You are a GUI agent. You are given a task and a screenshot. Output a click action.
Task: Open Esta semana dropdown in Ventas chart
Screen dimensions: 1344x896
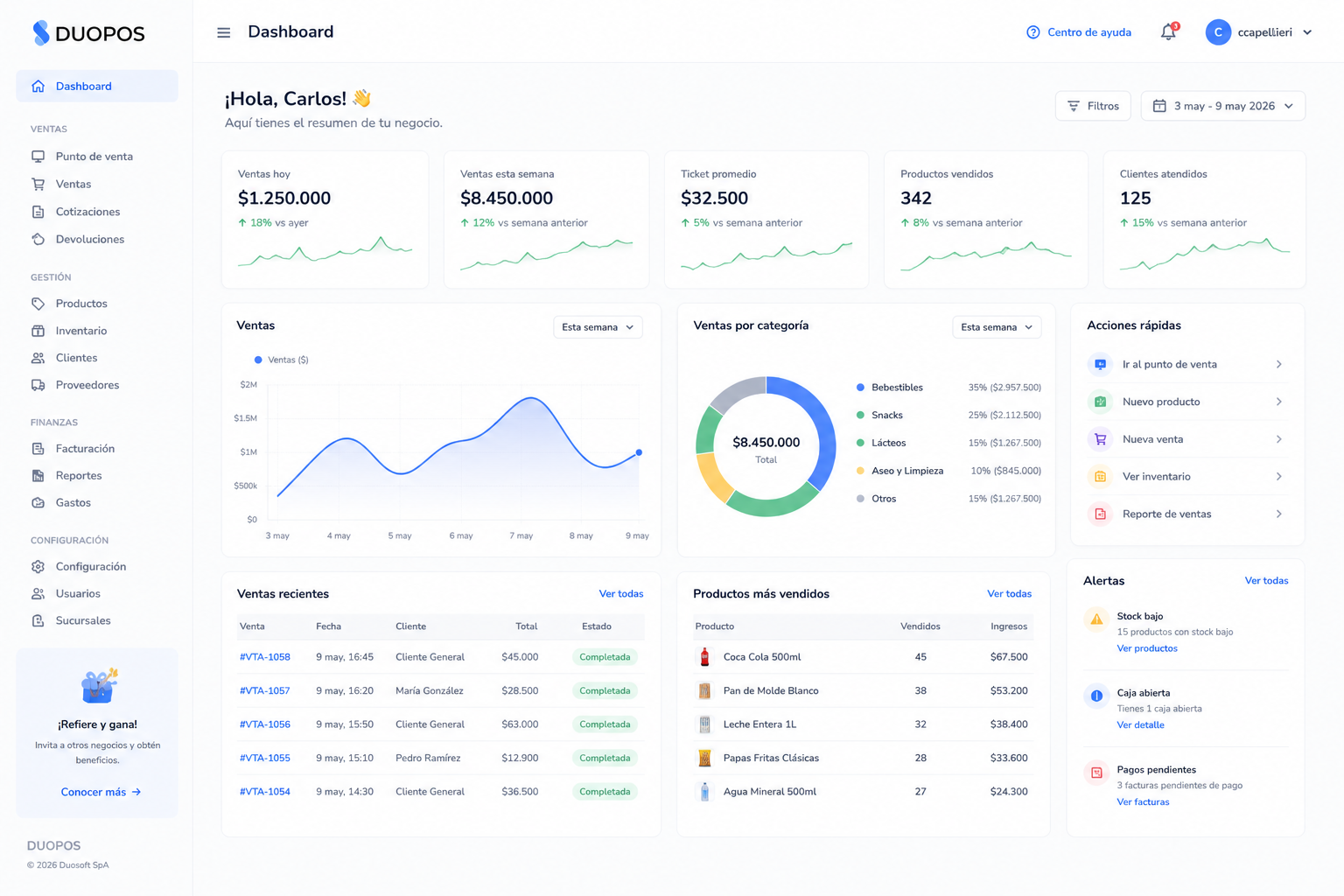pos(598,327)
